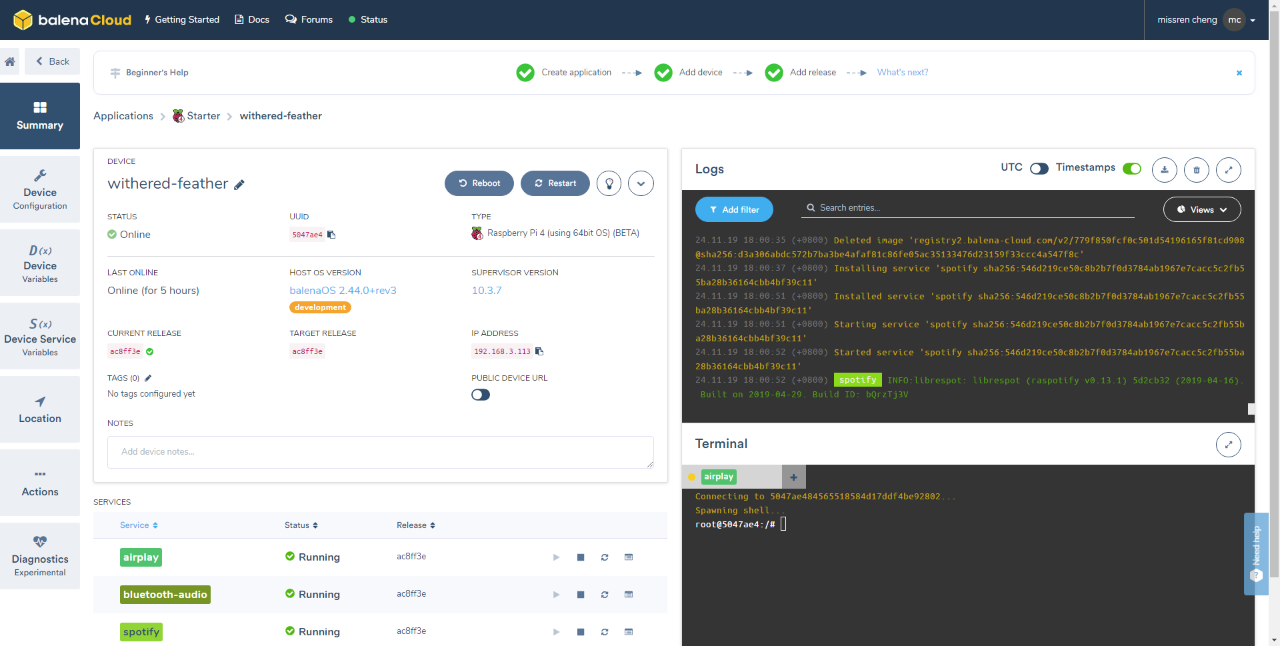Sort services by Status column
The width and height of the screenshot is (1280, 646).
[301, 525]
